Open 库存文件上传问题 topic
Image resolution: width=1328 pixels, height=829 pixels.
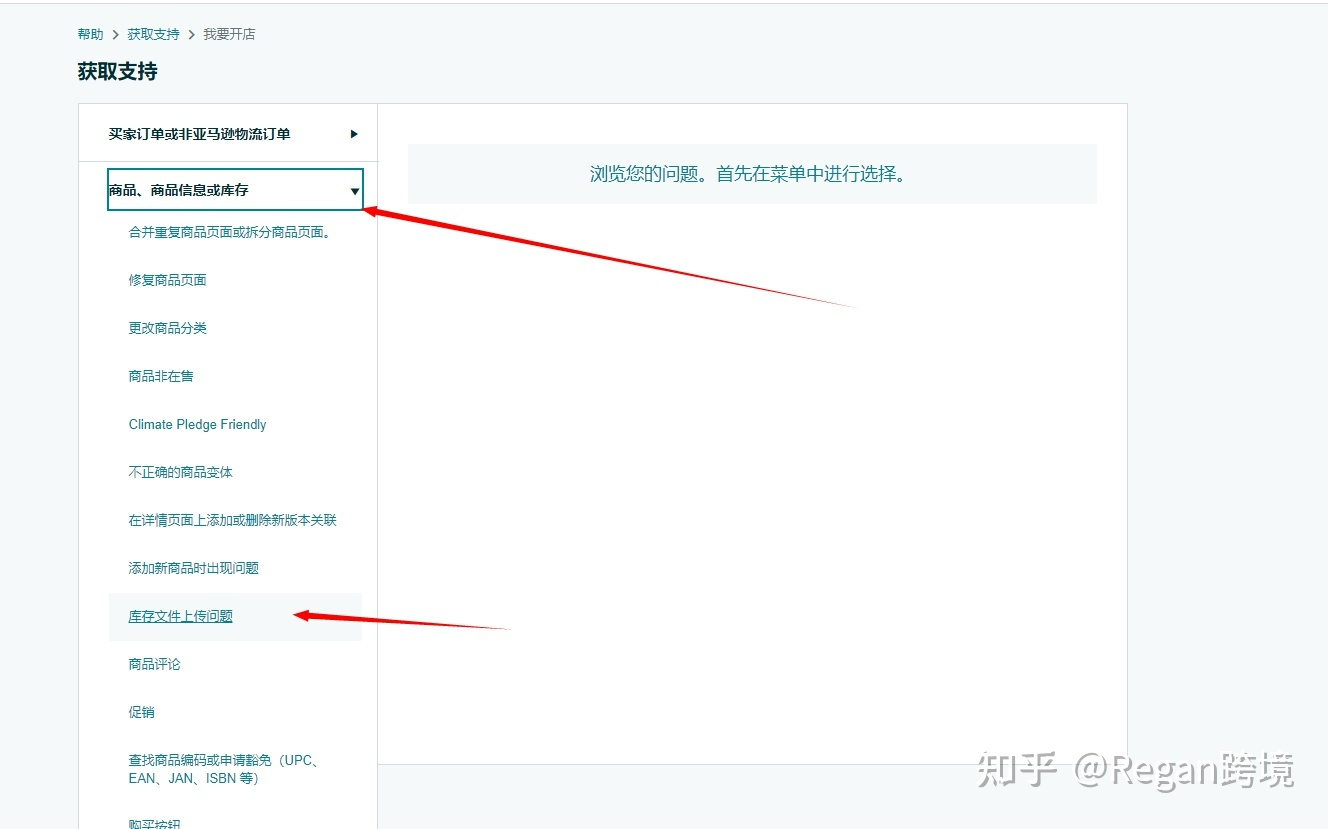click(x=179, y=616)
